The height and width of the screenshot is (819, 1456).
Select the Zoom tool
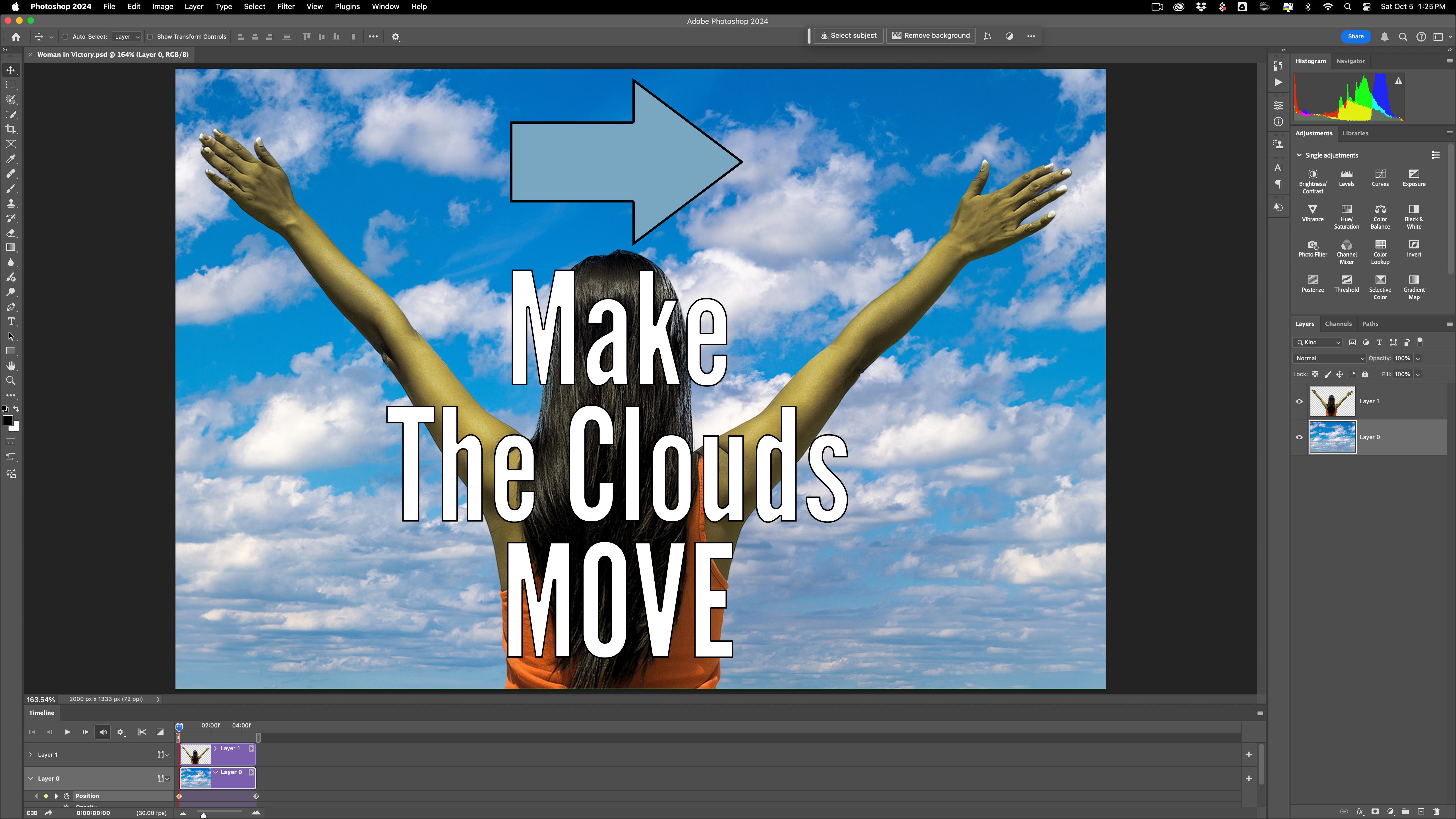pyautogui.click(x=11, y=380)
